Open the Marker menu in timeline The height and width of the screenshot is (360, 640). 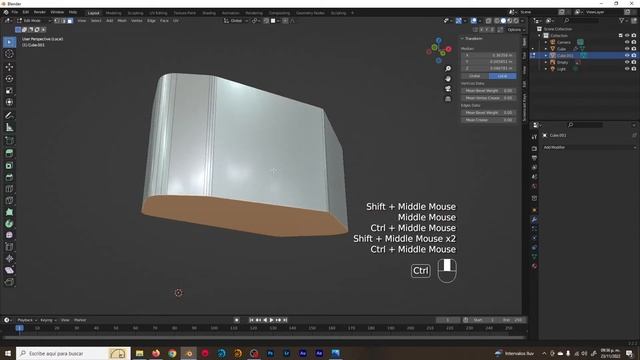tap(80, 320)
